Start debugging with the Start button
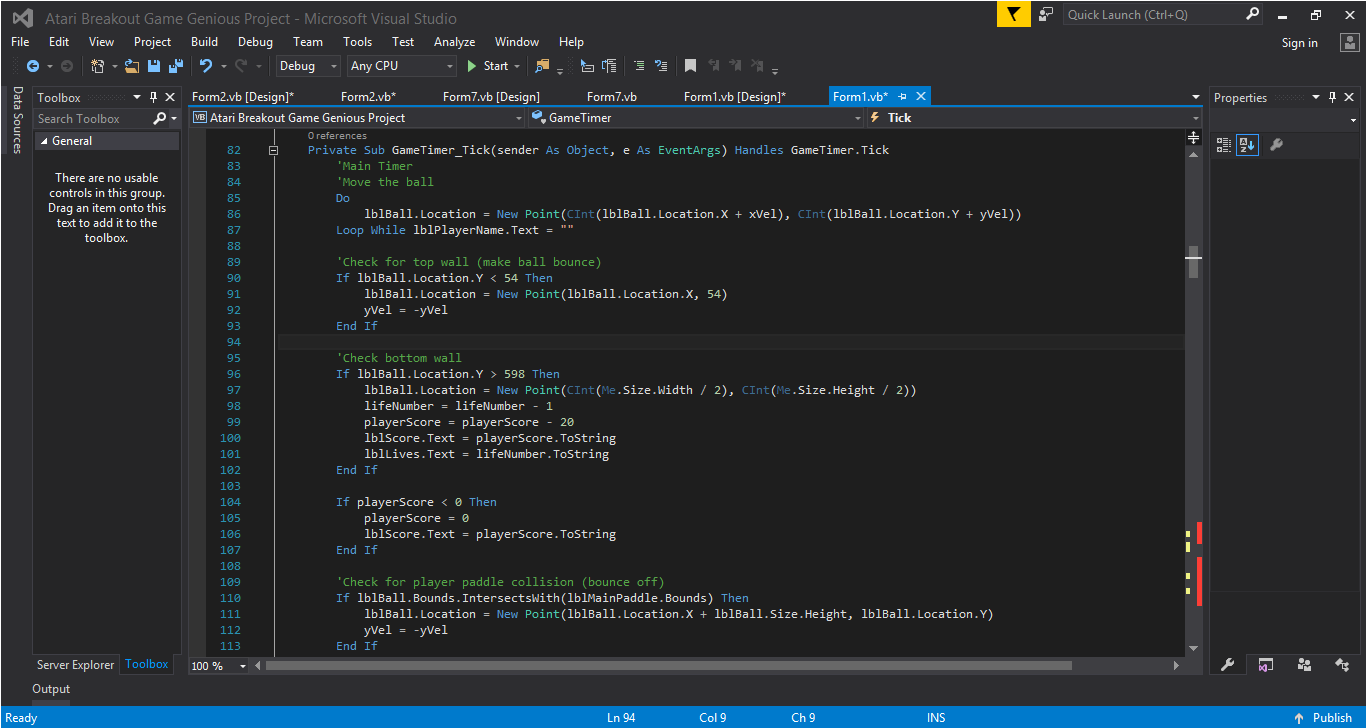1366x728 pixels. click(487, 66)
